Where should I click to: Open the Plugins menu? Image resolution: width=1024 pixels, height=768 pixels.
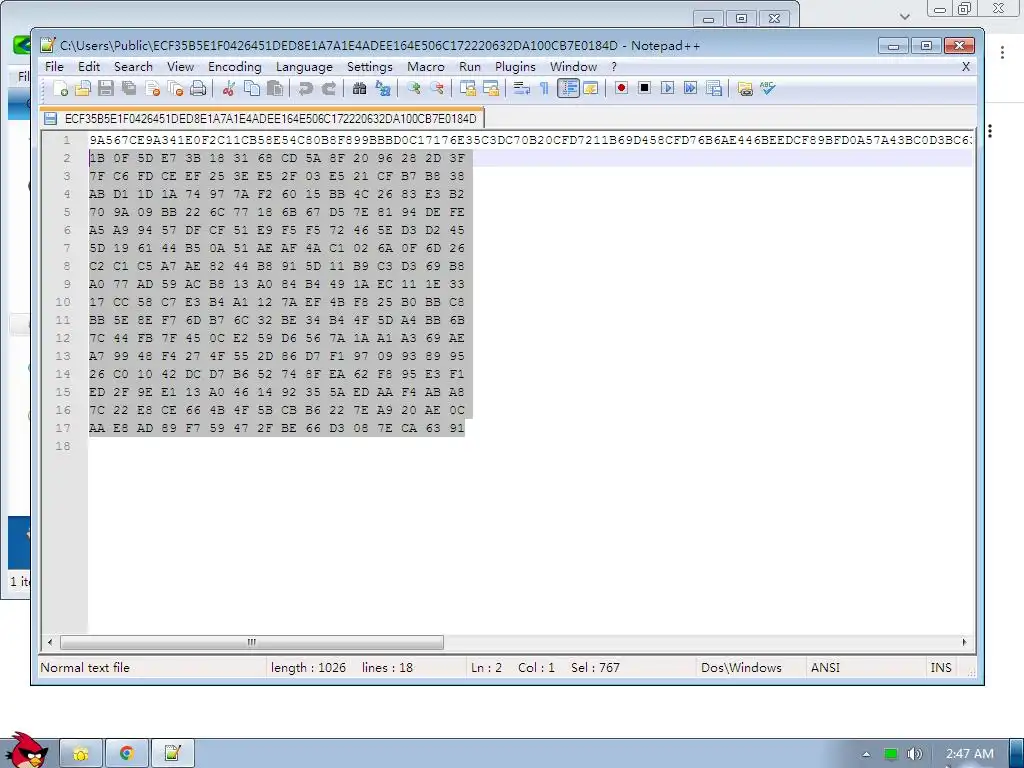515,67
